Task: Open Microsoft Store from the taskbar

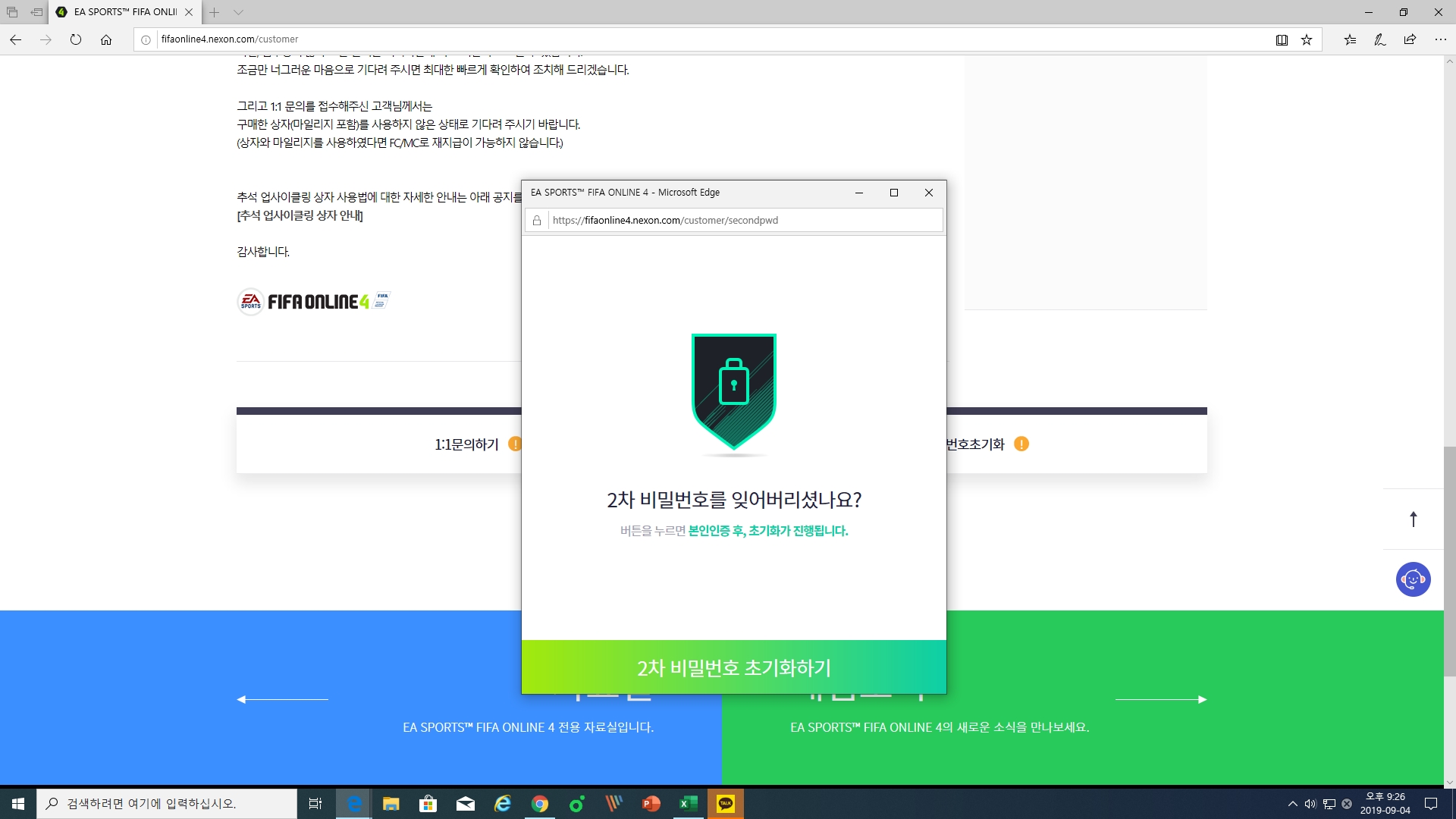Action: (x=428, y=804)
